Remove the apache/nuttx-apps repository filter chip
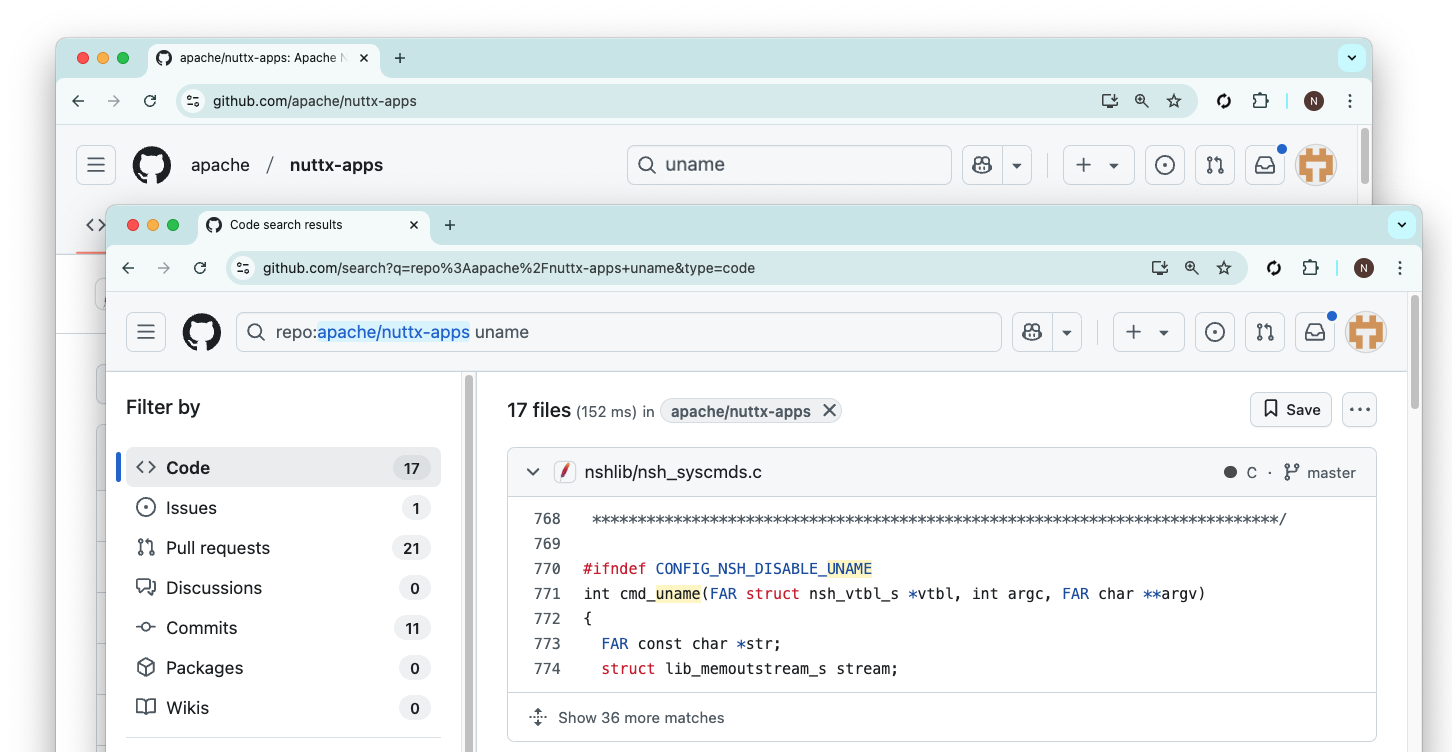The height and width of the screenshot is (752, 1452). coord(829,410)
